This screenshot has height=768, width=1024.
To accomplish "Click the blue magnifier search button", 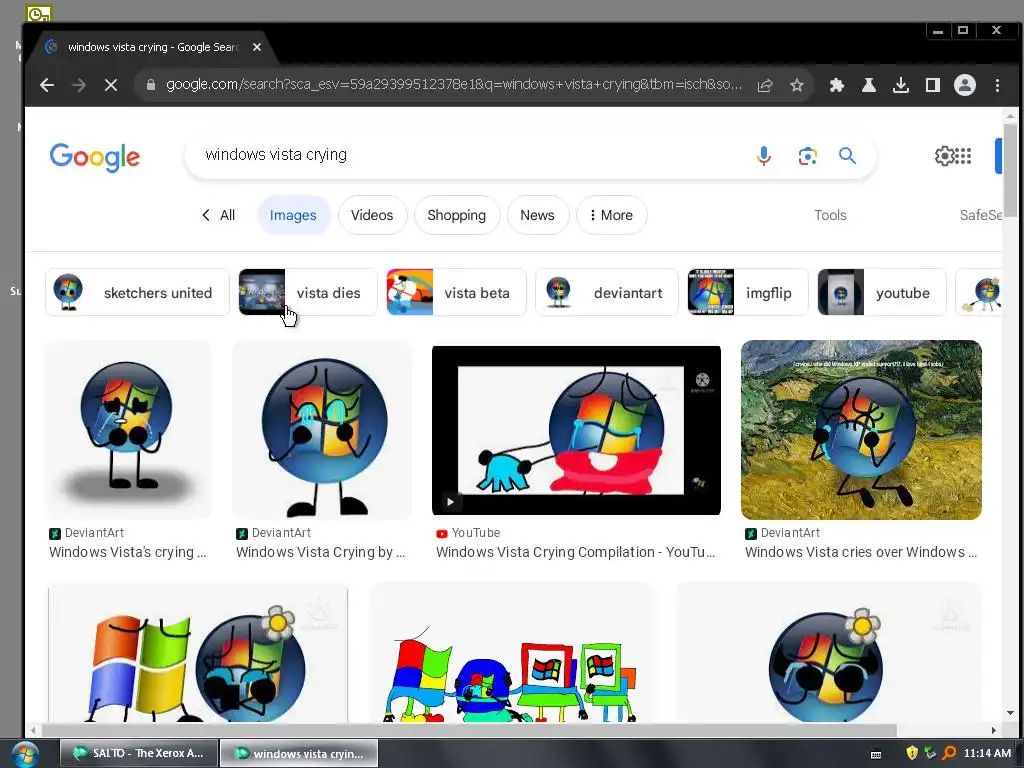I will (x=847, y=155).
